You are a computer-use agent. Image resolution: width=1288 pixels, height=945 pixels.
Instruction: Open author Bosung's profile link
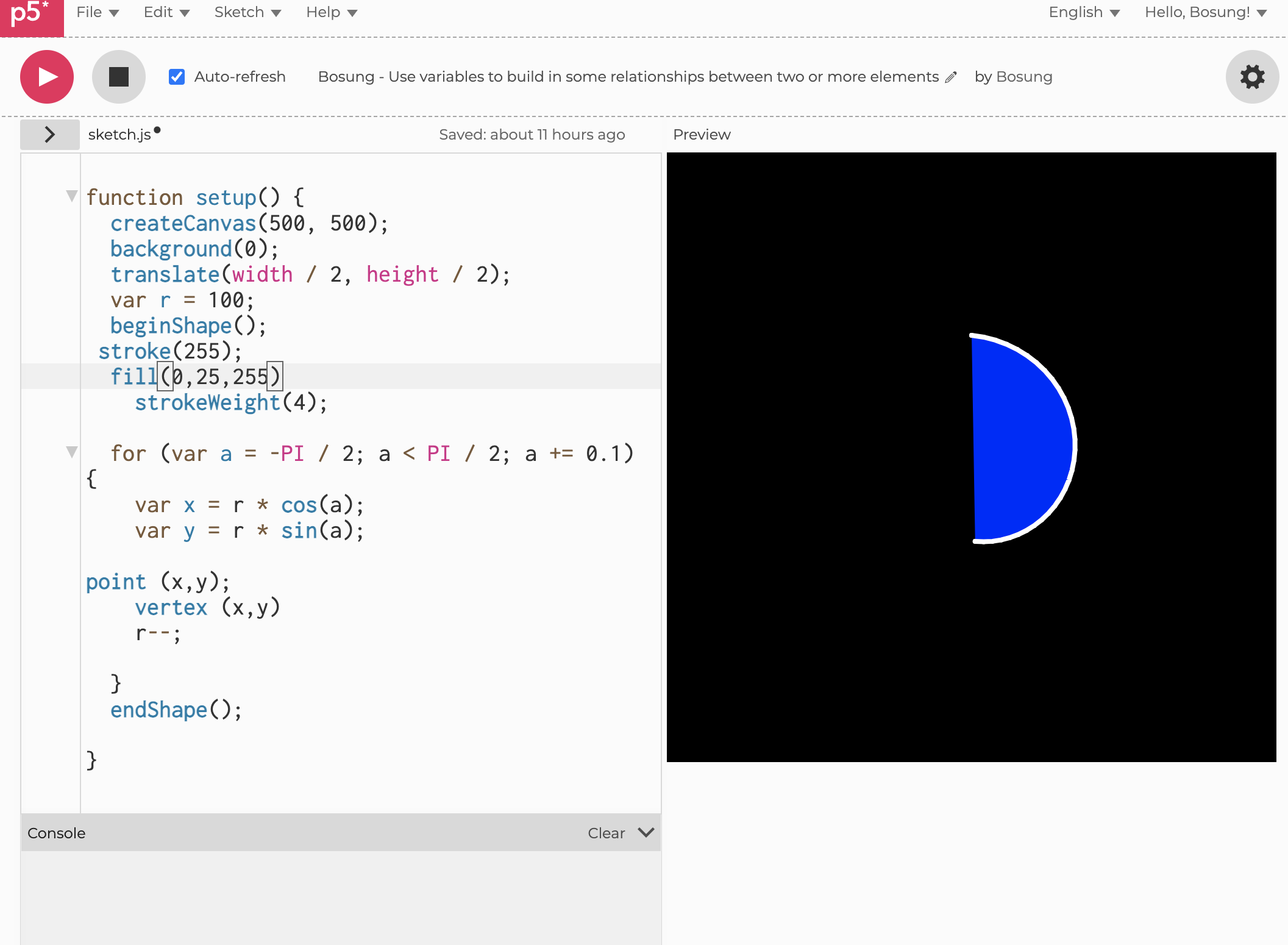pos(1024,77)
